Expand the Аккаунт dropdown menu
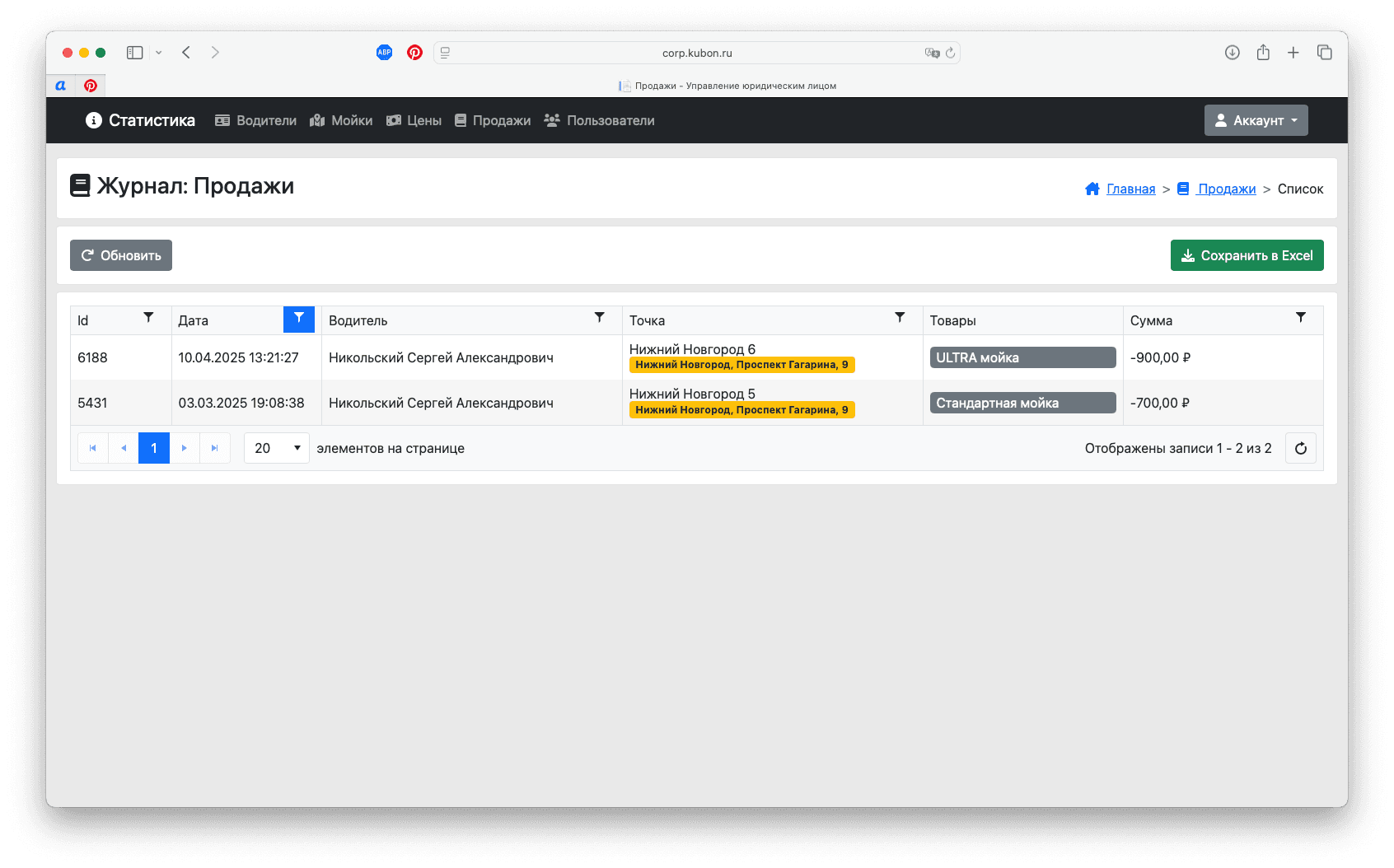This screenshot has height=868, width=1394. click(1256, 120)
